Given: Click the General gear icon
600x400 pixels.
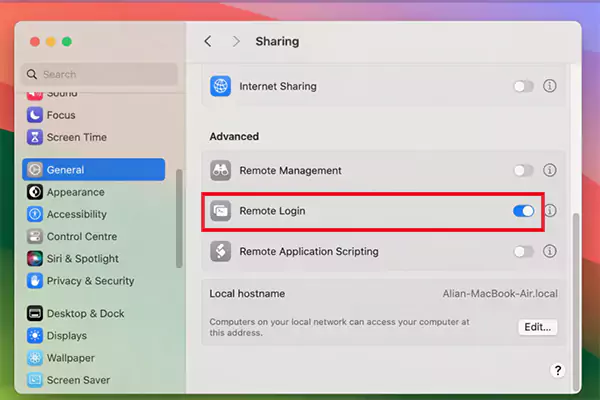Looking at the screenshot, I should click(35, 170).
